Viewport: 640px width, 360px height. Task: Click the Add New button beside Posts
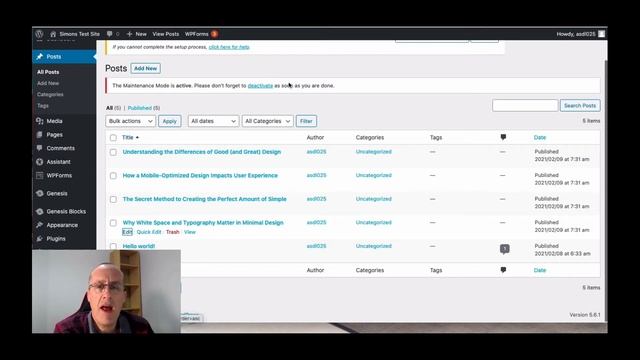tap(145, 69)
